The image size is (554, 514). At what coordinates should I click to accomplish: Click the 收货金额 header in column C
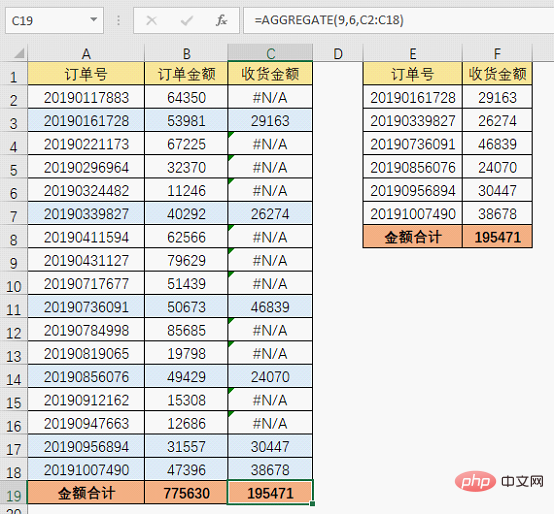coord(270,74)
